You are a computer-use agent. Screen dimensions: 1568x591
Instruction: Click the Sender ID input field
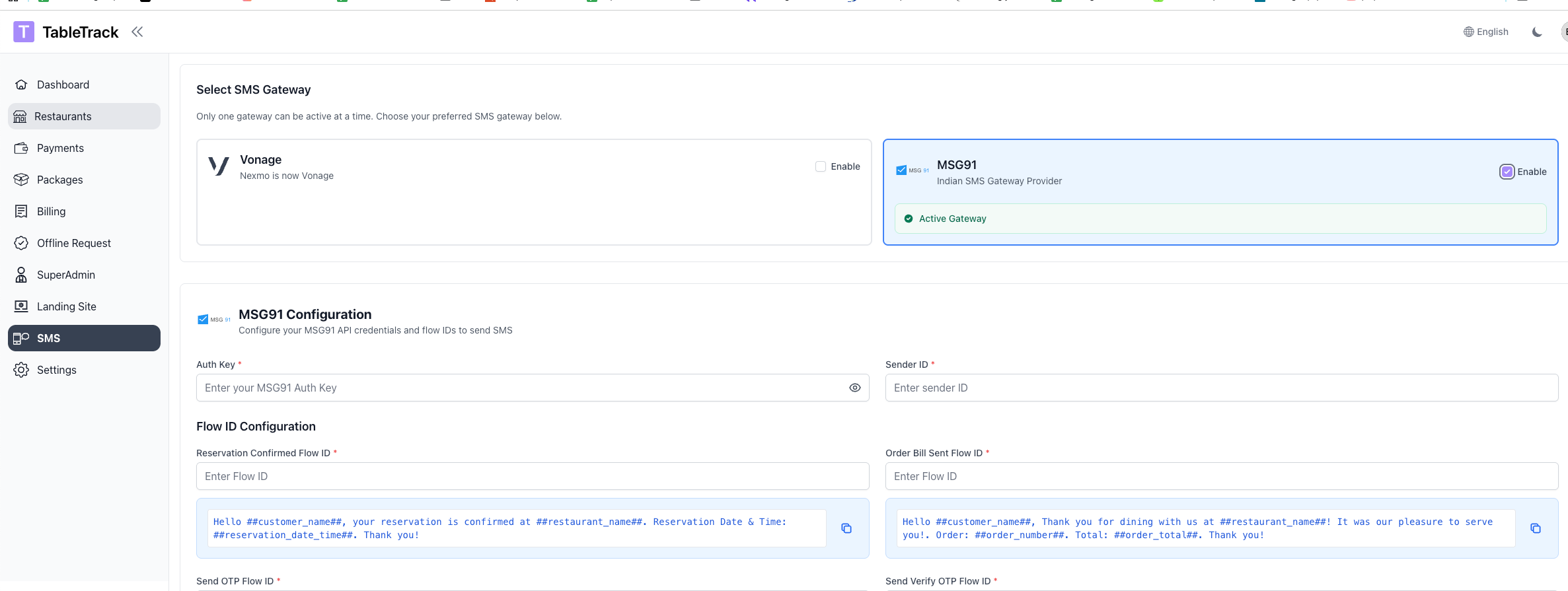1221,388
